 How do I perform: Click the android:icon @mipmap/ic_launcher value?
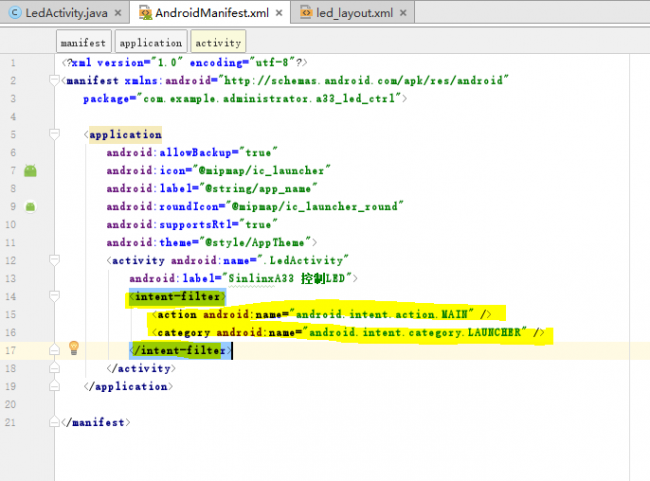point(262,170)
